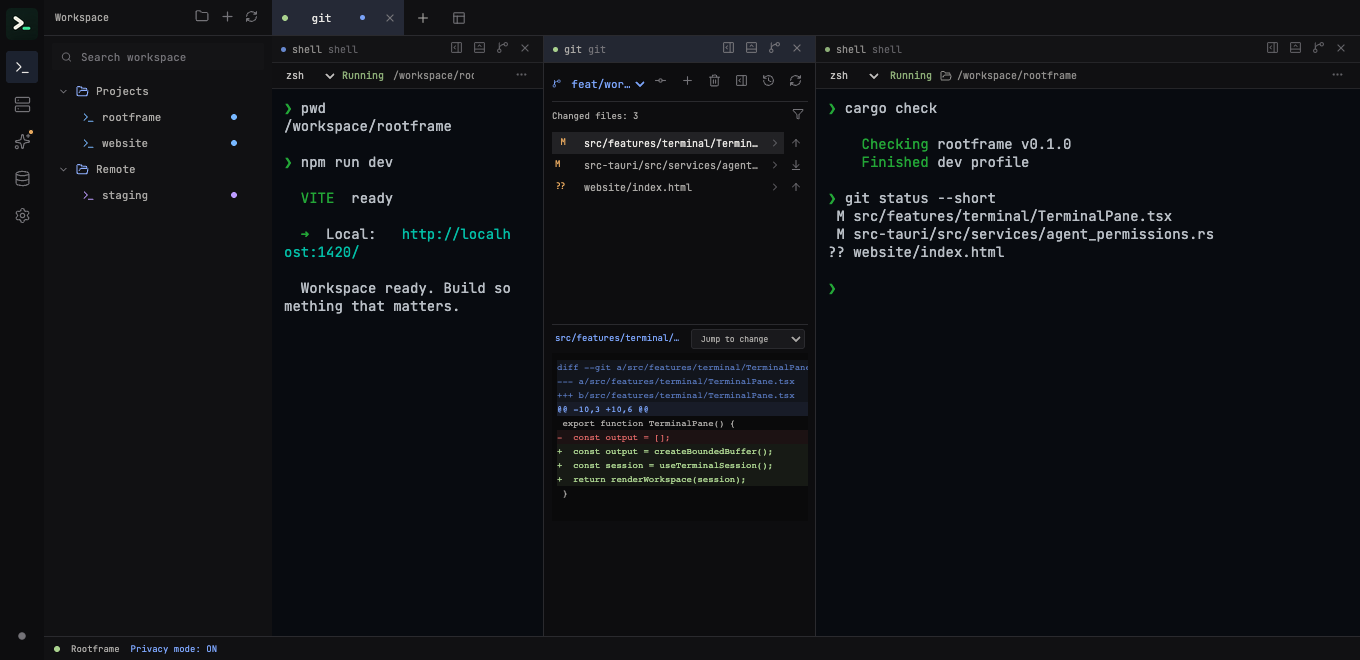Click up arrow for TerminalPane.tsx file row

point(796,143)
